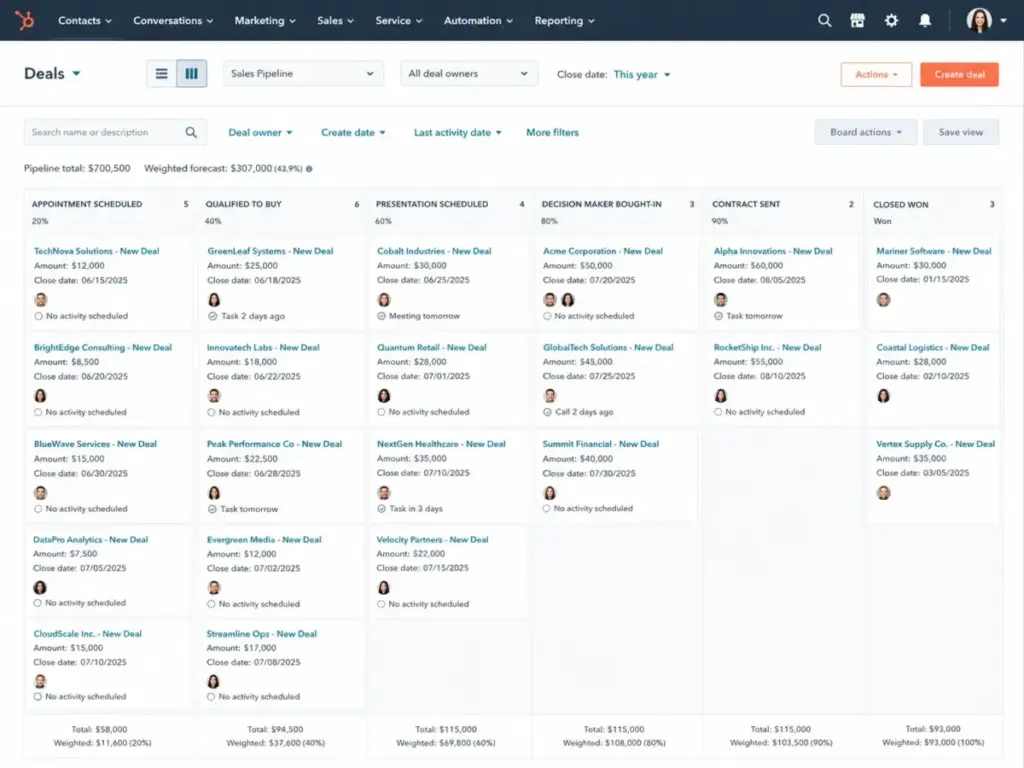The height and width of the screenshot is (768, 1024).
Task: Click owner avatar on RocketShip Inc. card
Action: pyautogui.click(x=721, y=396)
